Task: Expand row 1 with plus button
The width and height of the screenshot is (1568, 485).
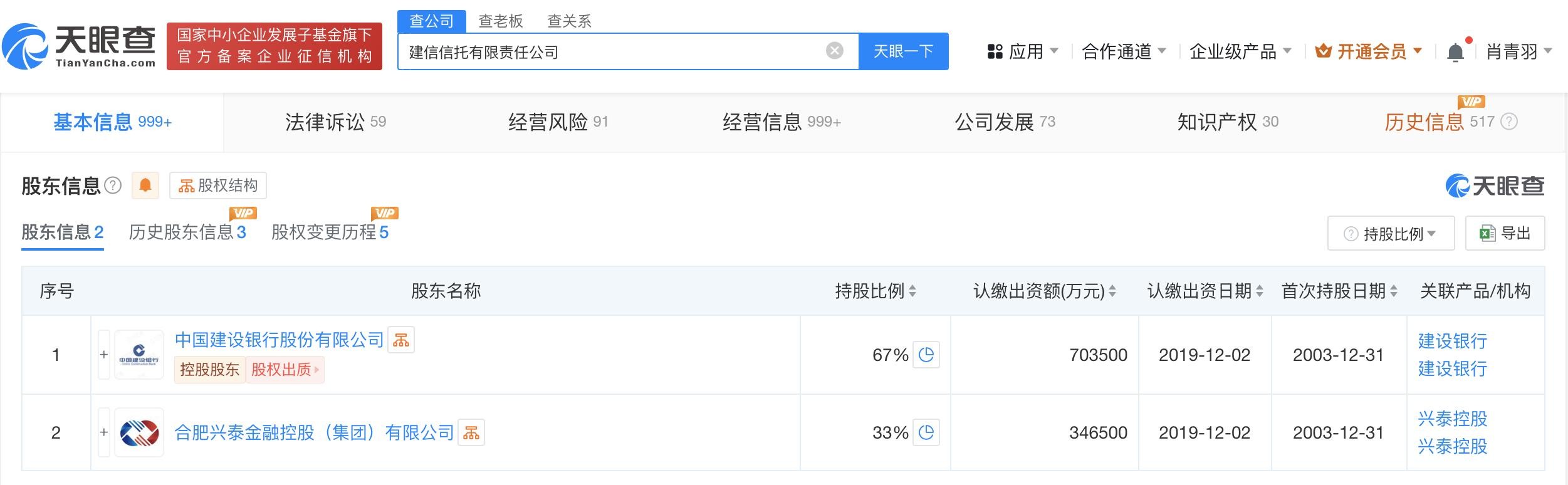Action: point(104,355)
